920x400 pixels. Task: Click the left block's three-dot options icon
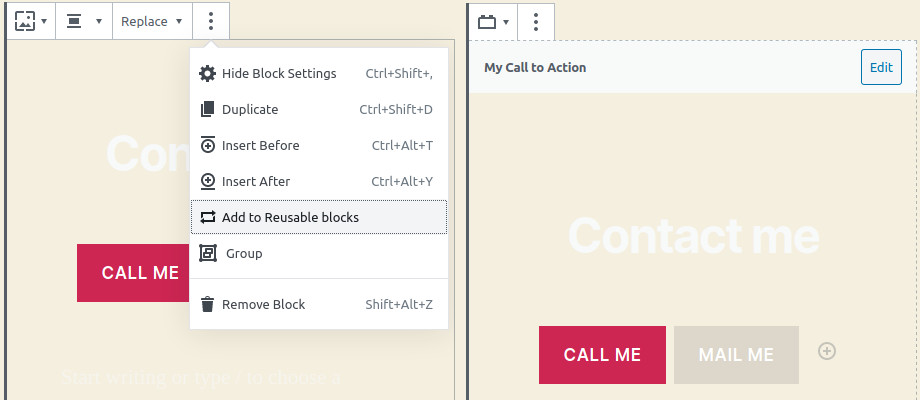pos(210,21)
